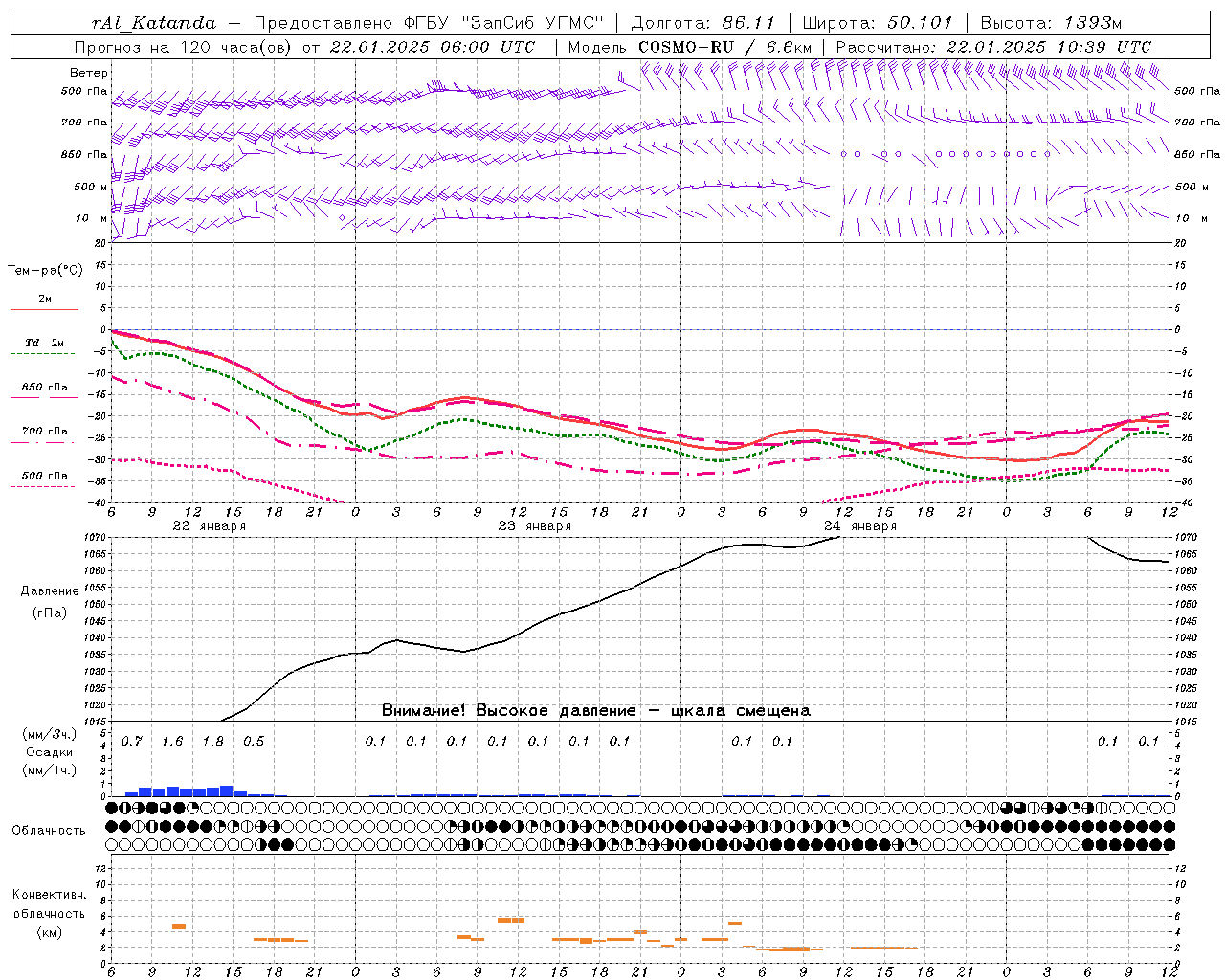Click the (км) unit label for convective clouds
Screen dimensions: 1225x980
coord(50,933)
